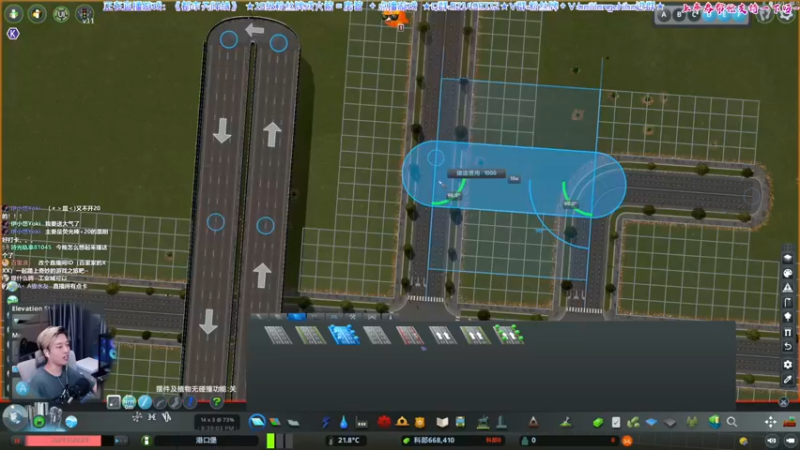Click the gear settings icon in right sidebar
Viewport: 800px width, 450px height.
pyautogui.click(x=788, y=365)
